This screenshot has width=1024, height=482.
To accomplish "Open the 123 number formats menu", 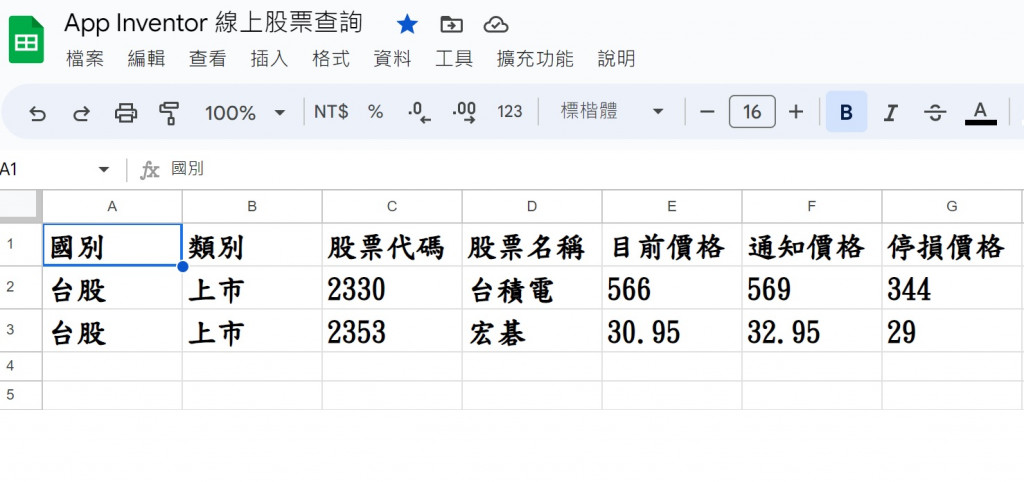I will [509, 112].
